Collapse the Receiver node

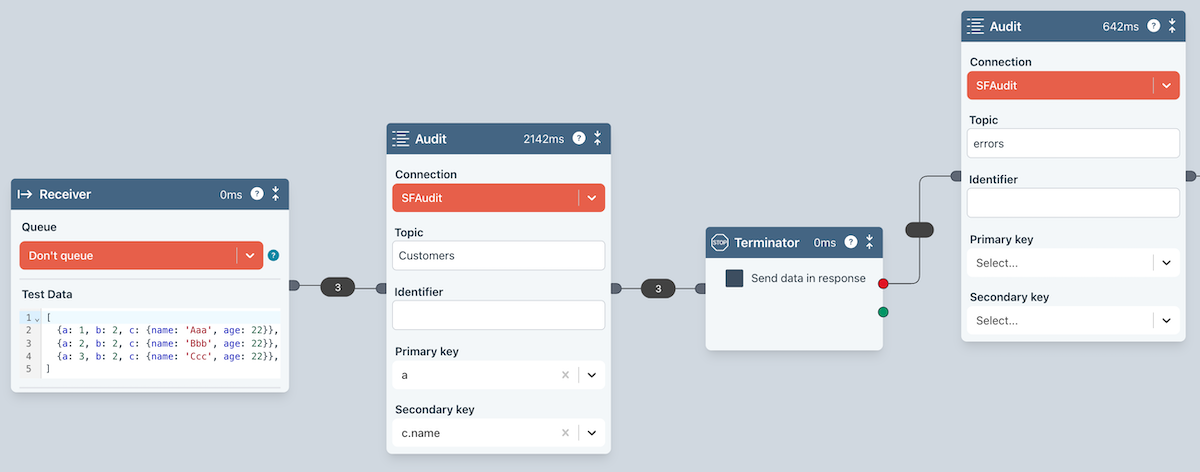[x=275, y=194]
